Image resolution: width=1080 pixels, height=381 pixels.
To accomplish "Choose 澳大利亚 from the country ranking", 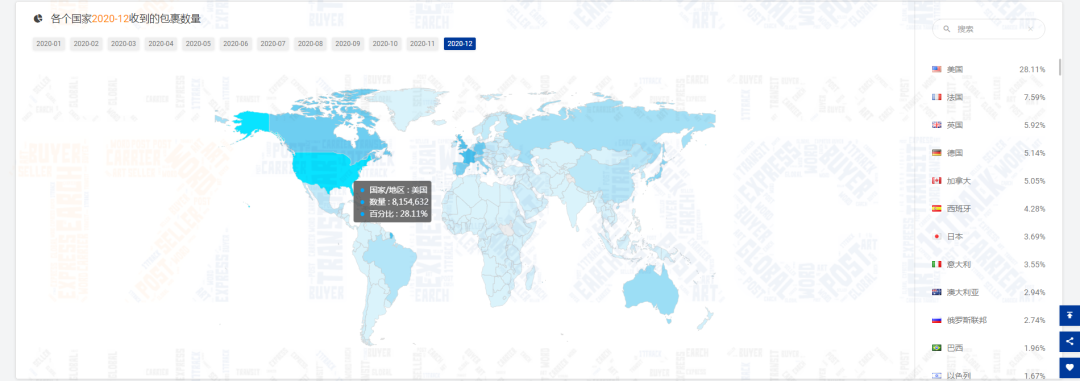I will [x=963, y=292].
